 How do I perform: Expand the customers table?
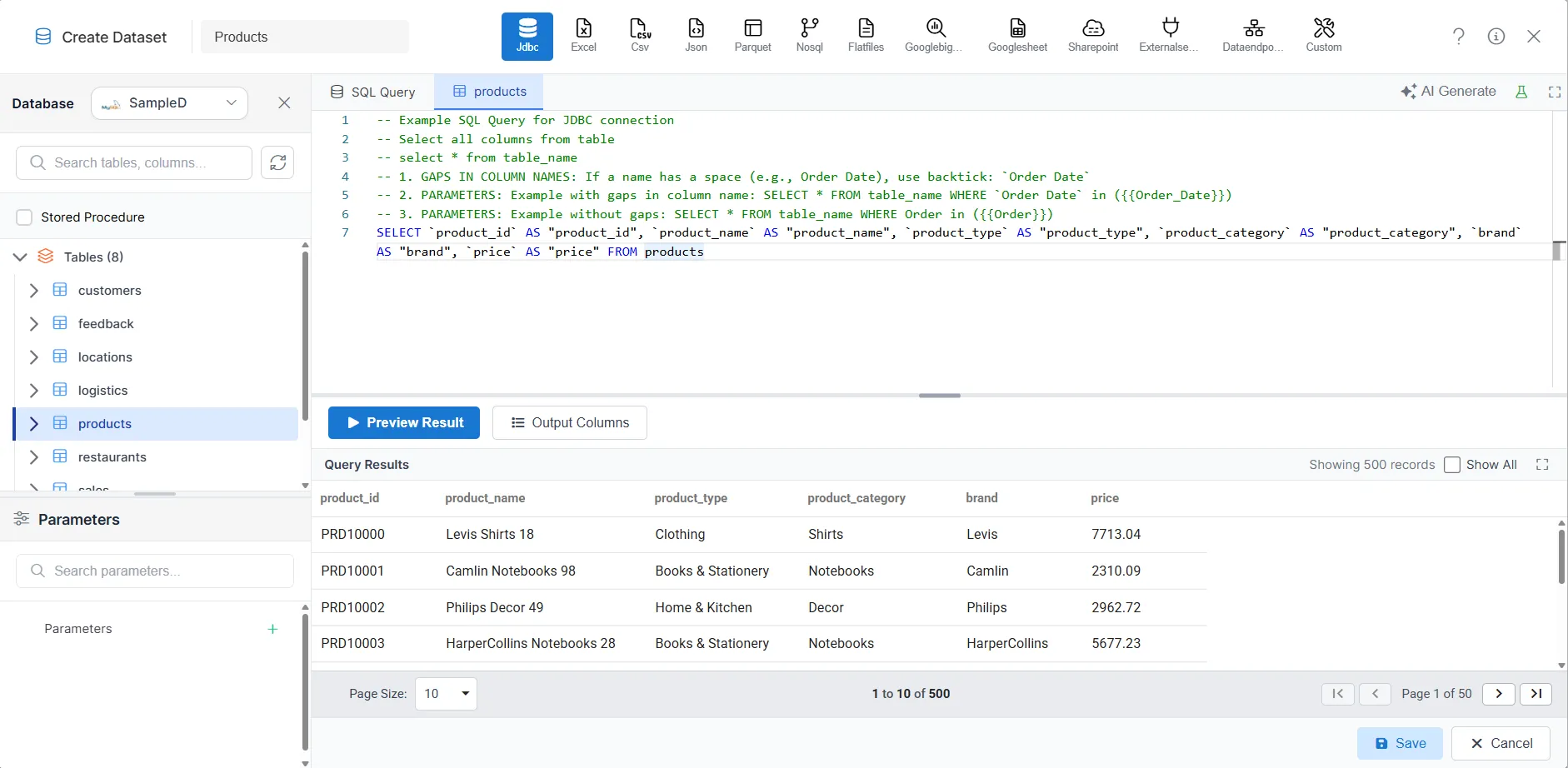(34, 290)
